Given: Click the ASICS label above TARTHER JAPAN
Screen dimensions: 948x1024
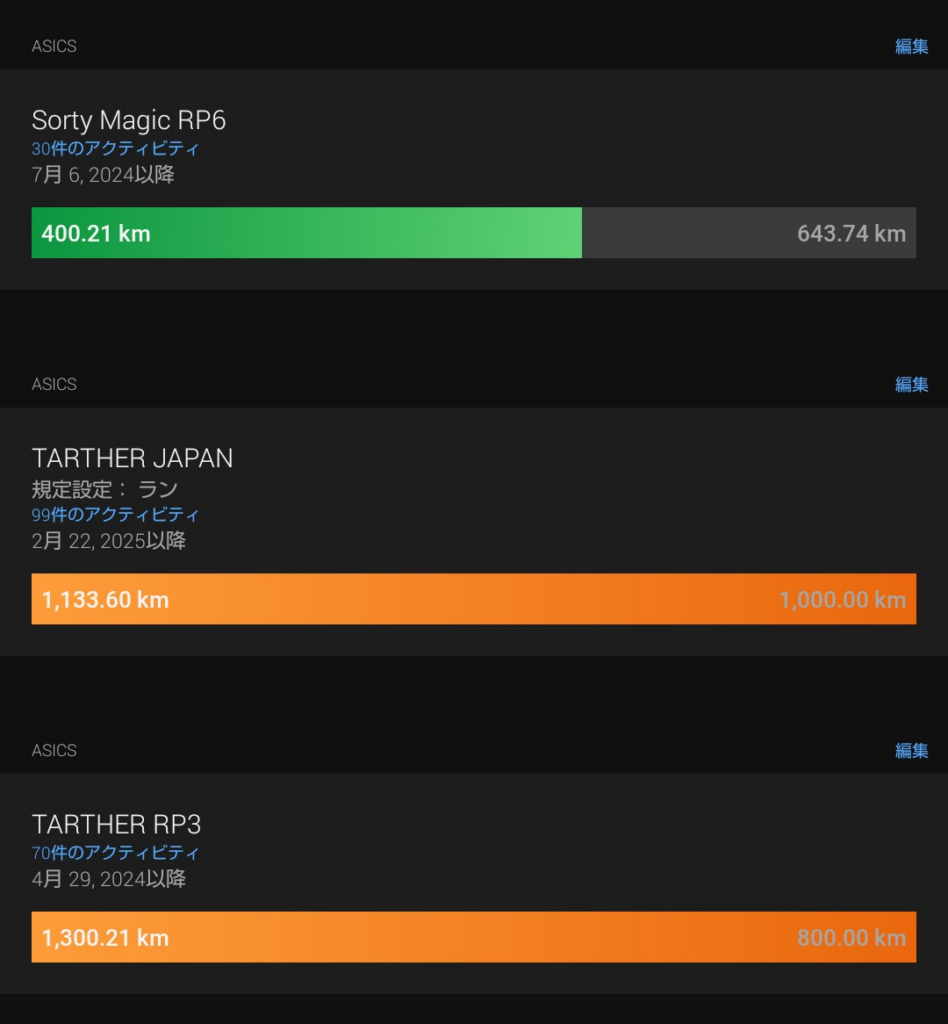Looking at the screenshot, I should point(54,384).
